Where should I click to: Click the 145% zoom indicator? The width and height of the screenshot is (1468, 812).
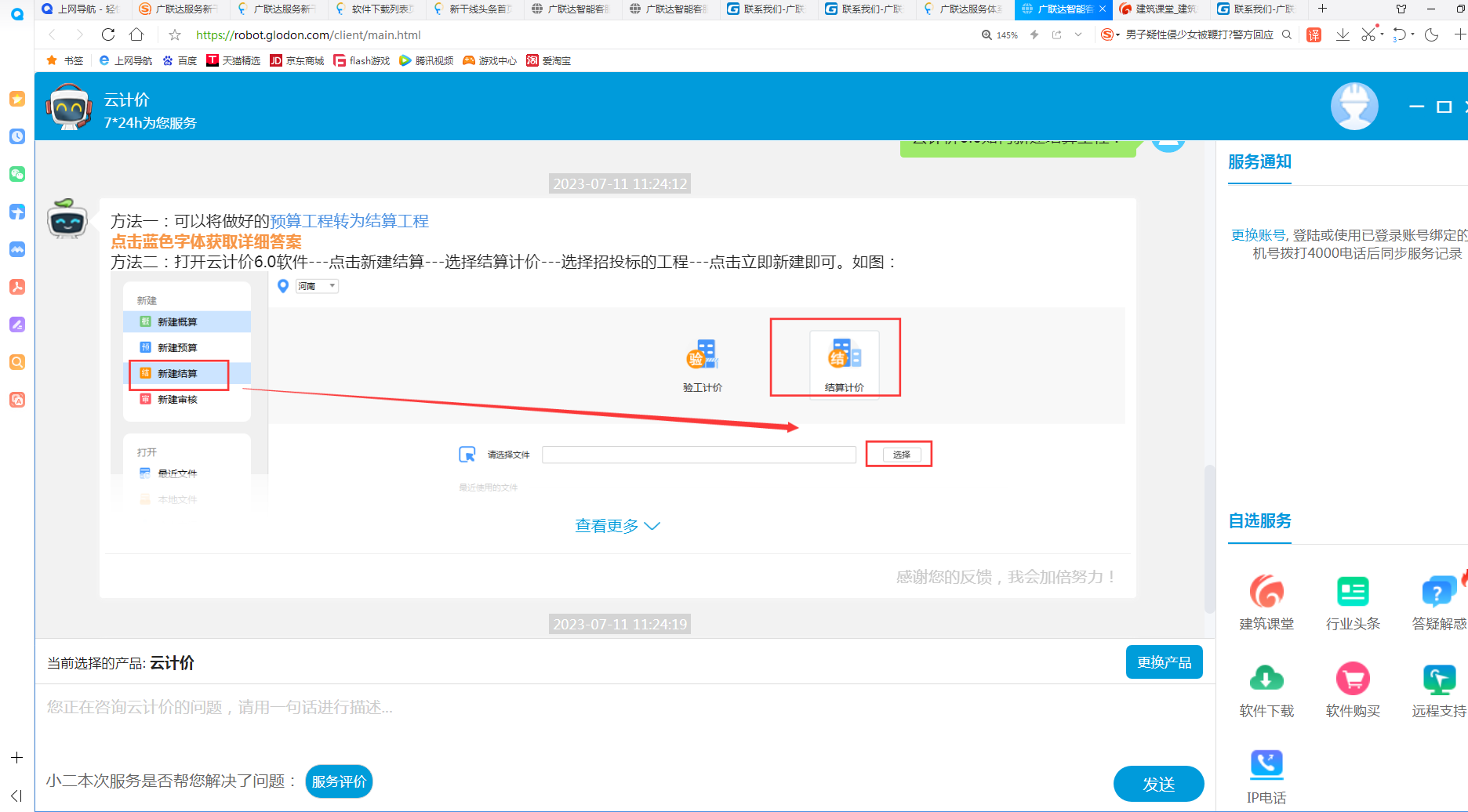pos(1000,35)
